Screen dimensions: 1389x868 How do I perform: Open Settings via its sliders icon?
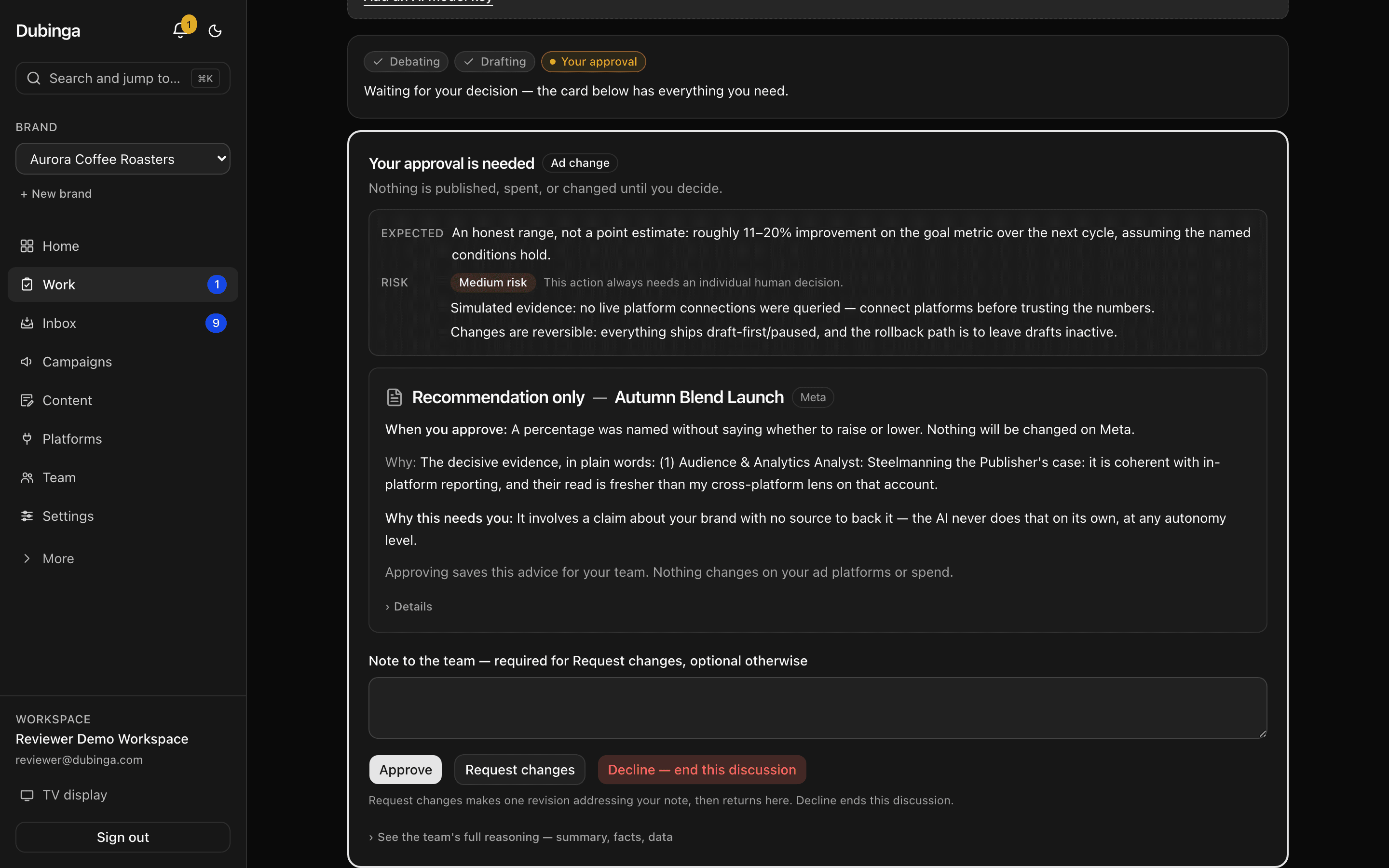tap(27, 516)
